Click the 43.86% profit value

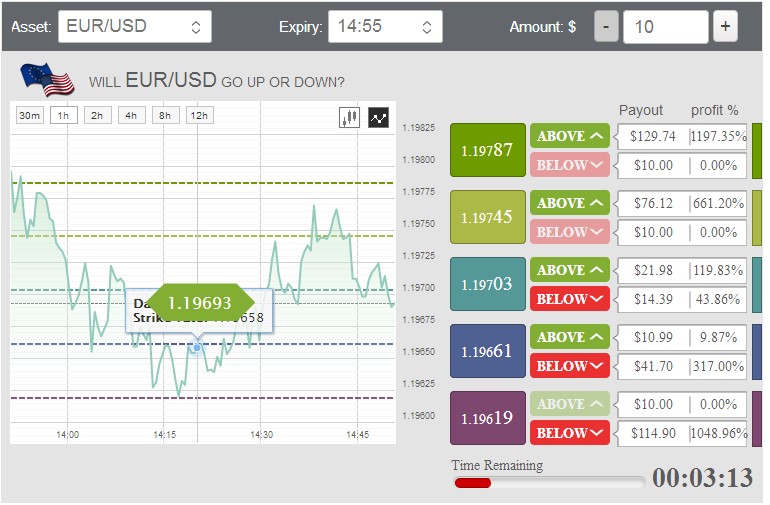718,299
